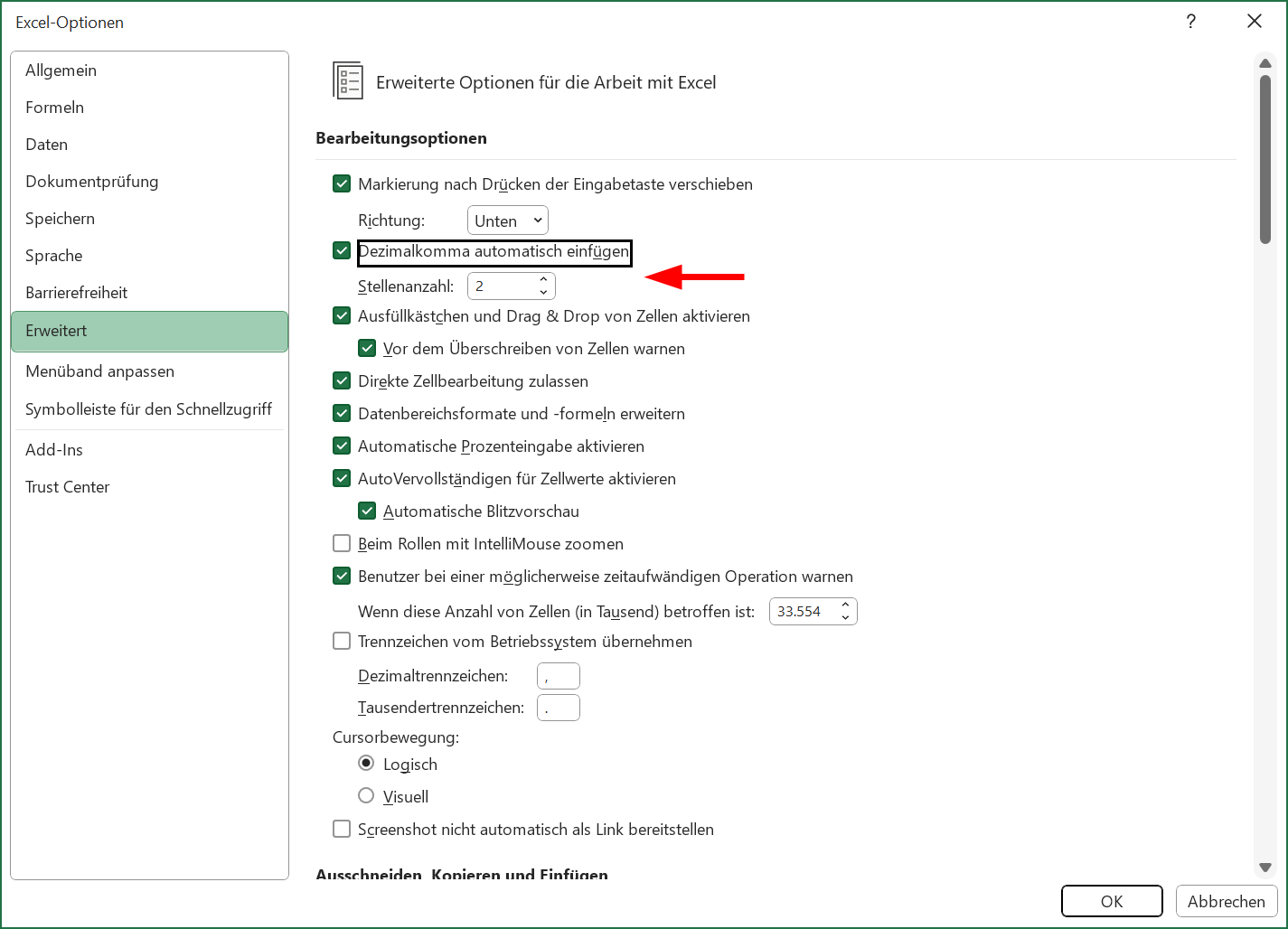Click the scrollbar down arrow
Screen dimensions: 1288x929
pyautogui.click(x=1265, y=868)
